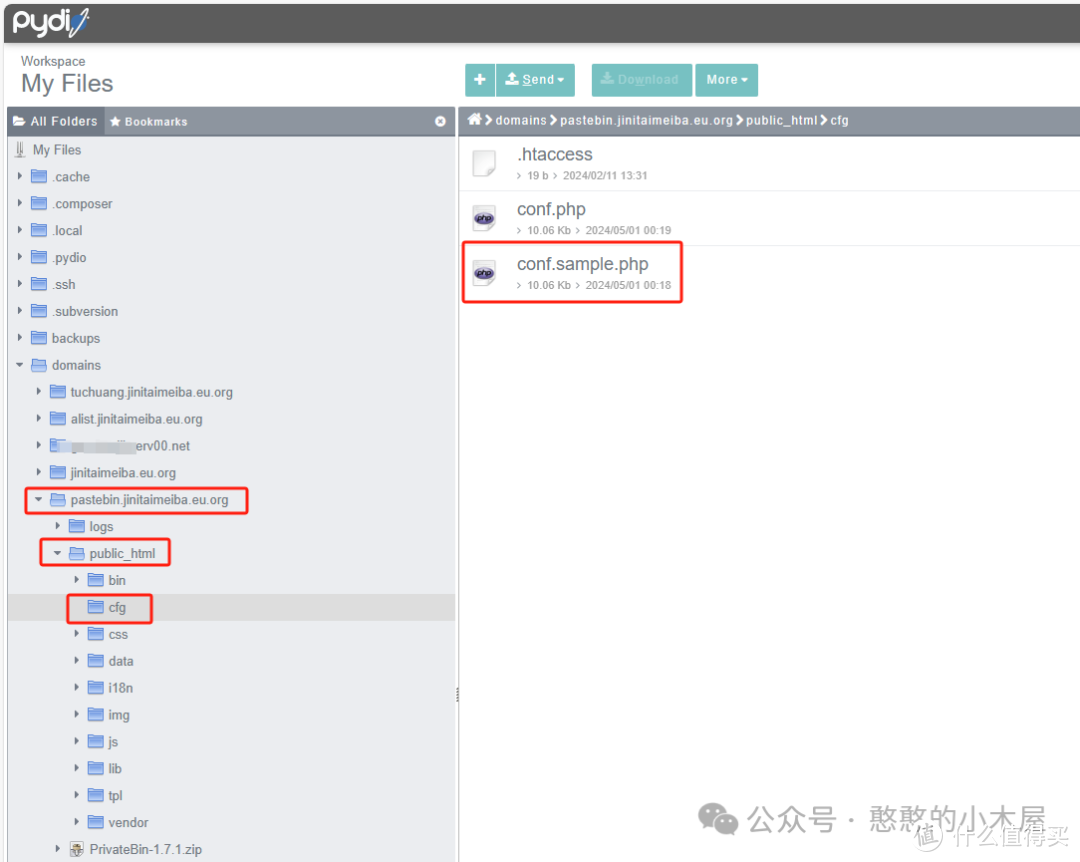The width and height of the screenshot is (1080, 862).
Task: Click the .subversion folder icon
Action: (39, 311)
